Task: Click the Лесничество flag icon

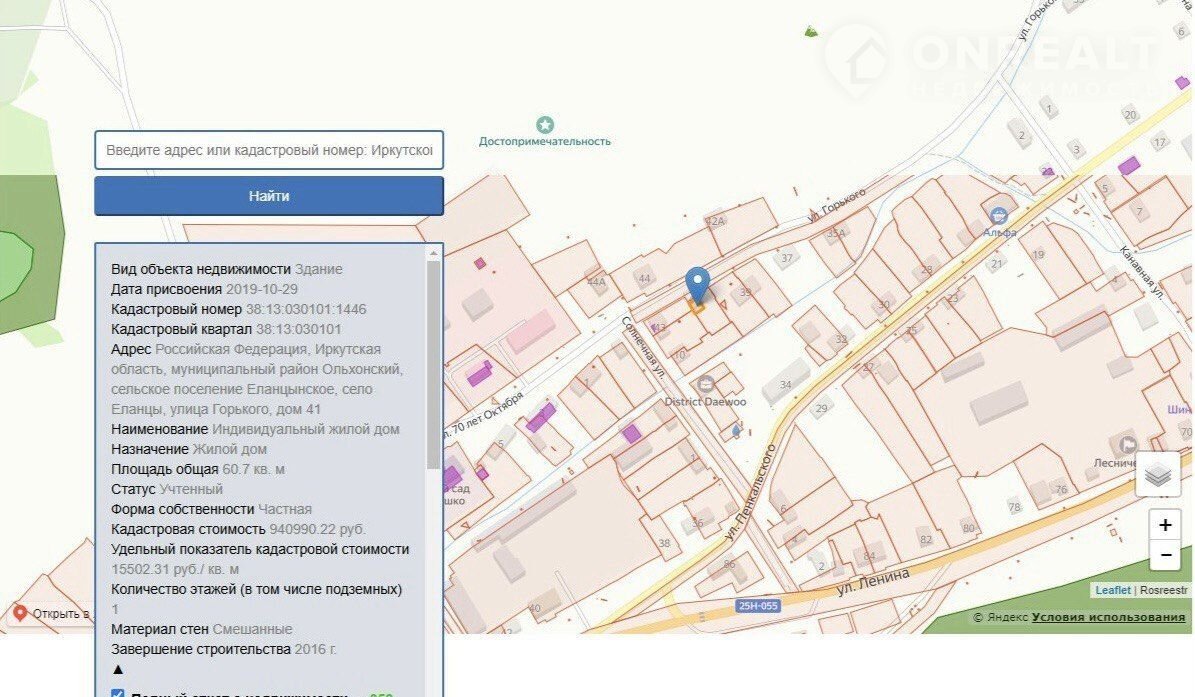Action: [1130, 444]
